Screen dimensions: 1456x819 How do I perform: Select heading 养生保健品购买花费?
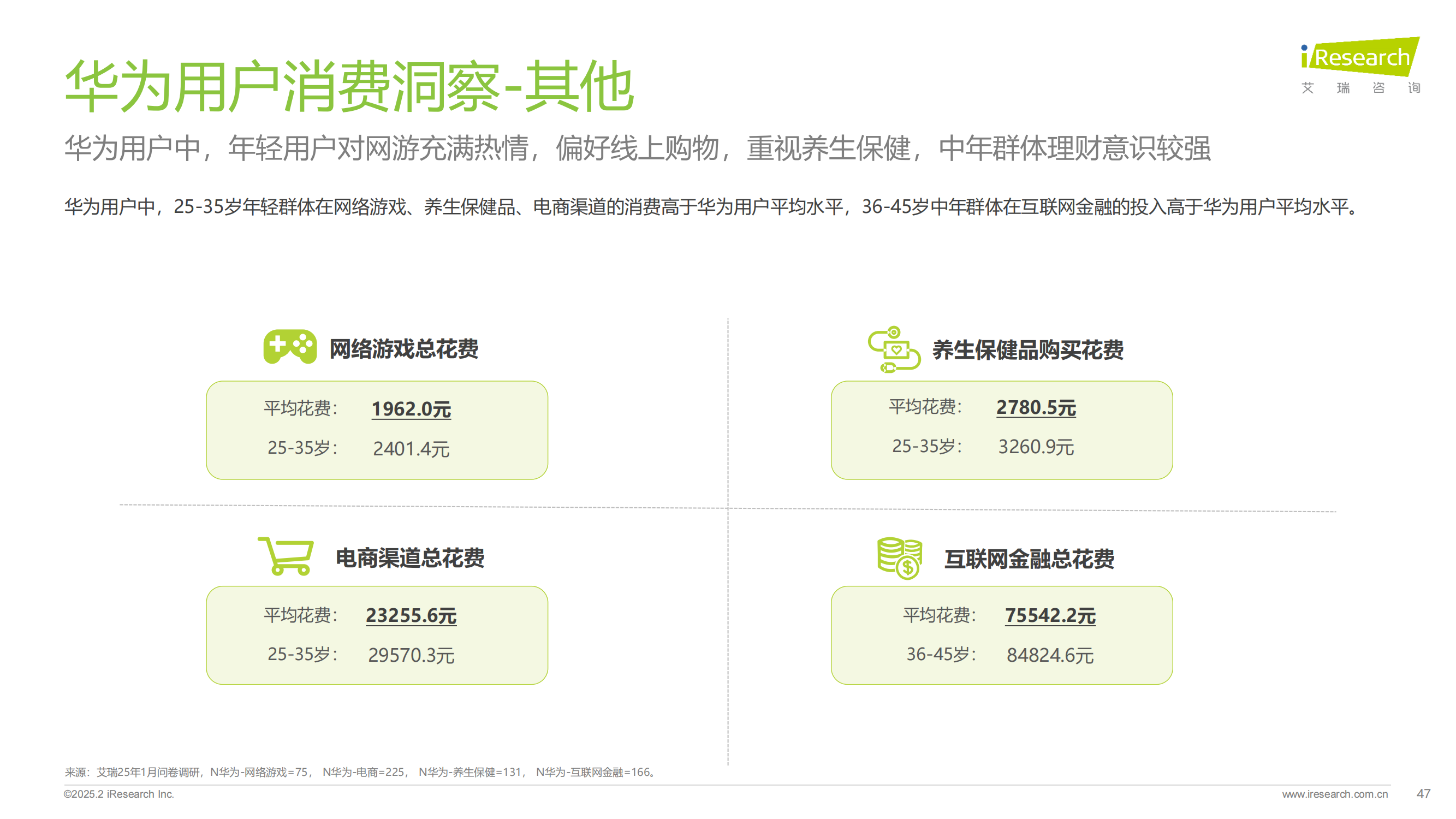point(1027,350)
